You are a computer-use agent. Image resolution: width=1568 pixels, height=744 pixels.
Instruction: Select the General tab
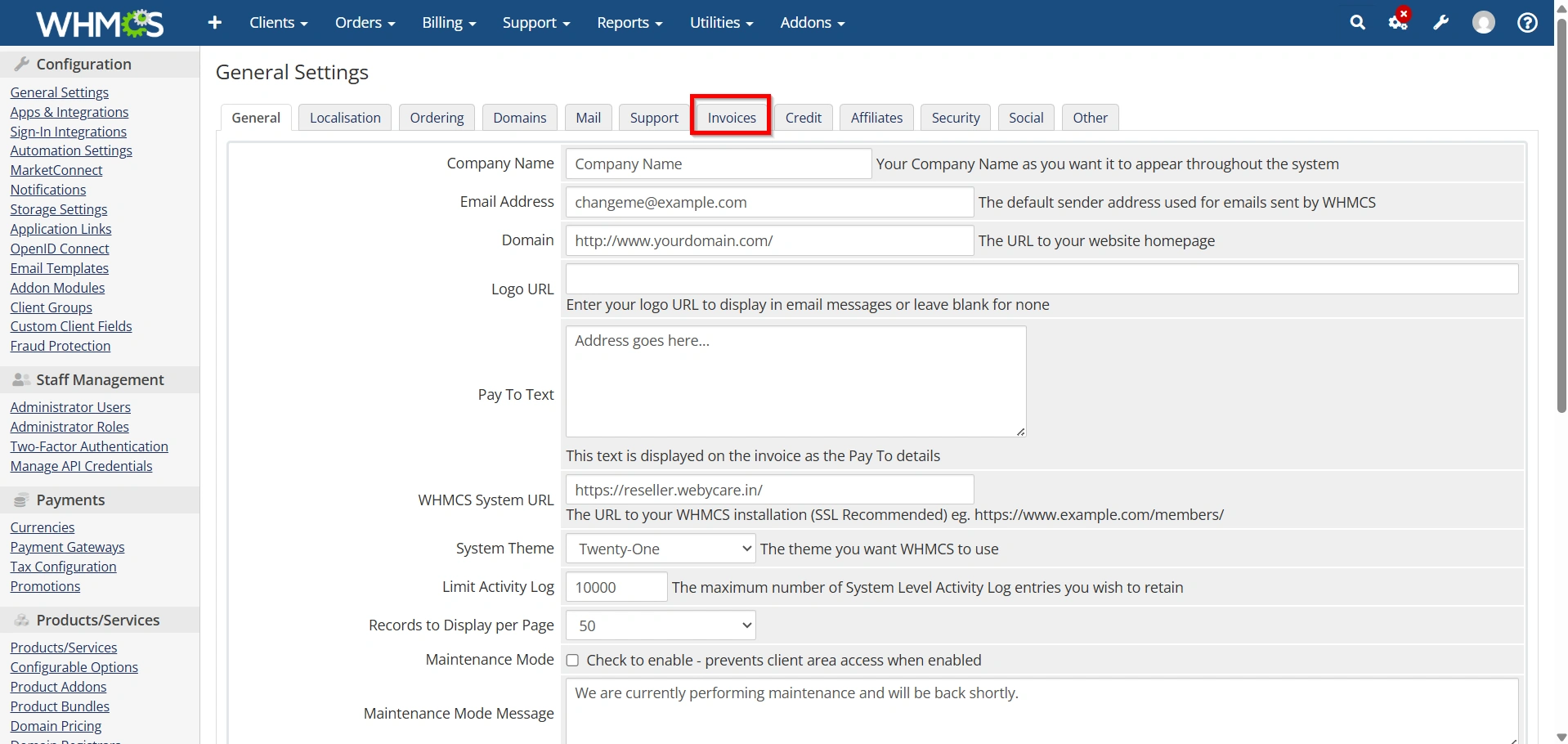(x=256, y=118)
